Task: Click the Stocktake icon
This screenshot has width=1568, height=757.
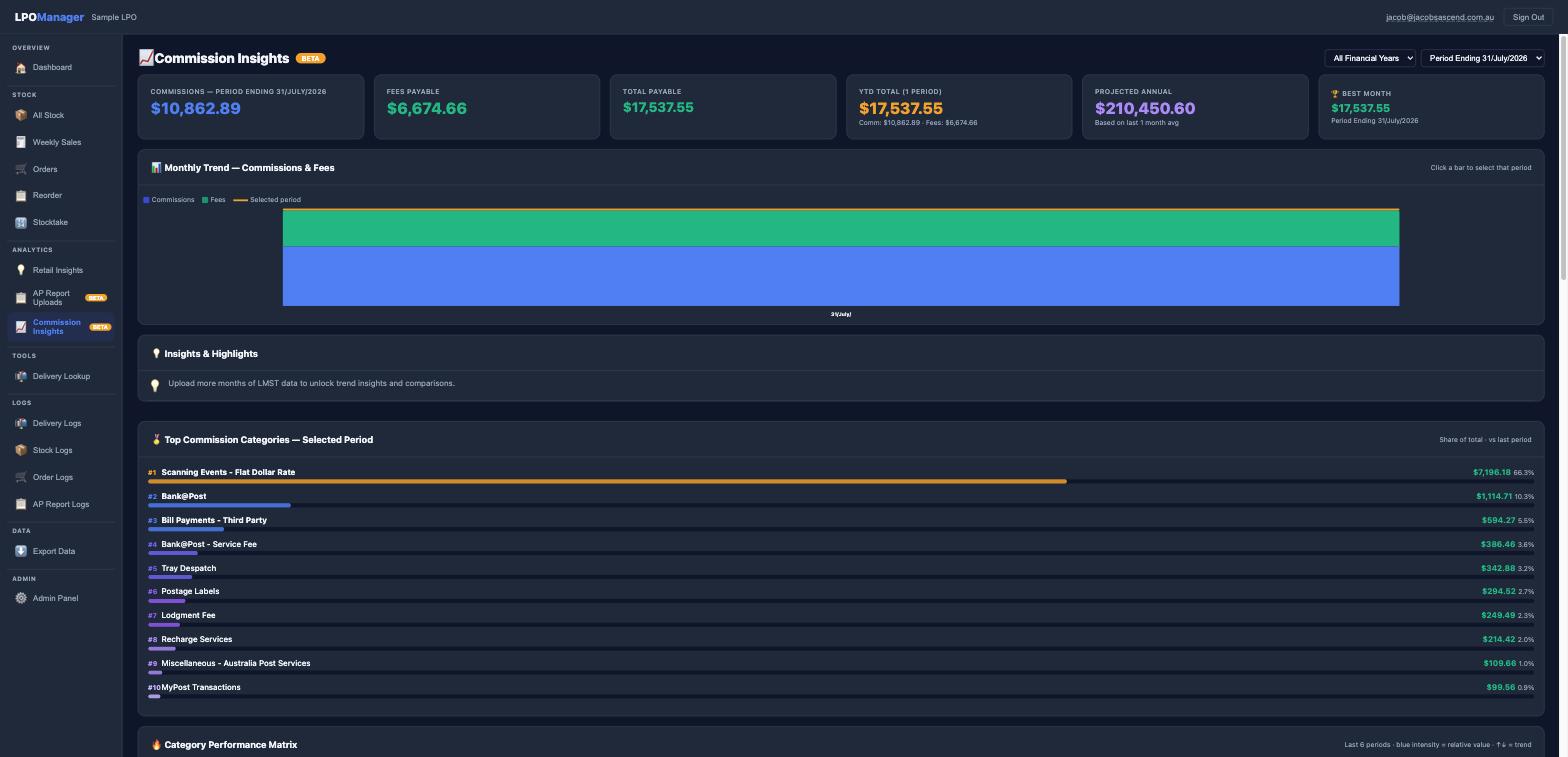Action: [x=21, y=222]
